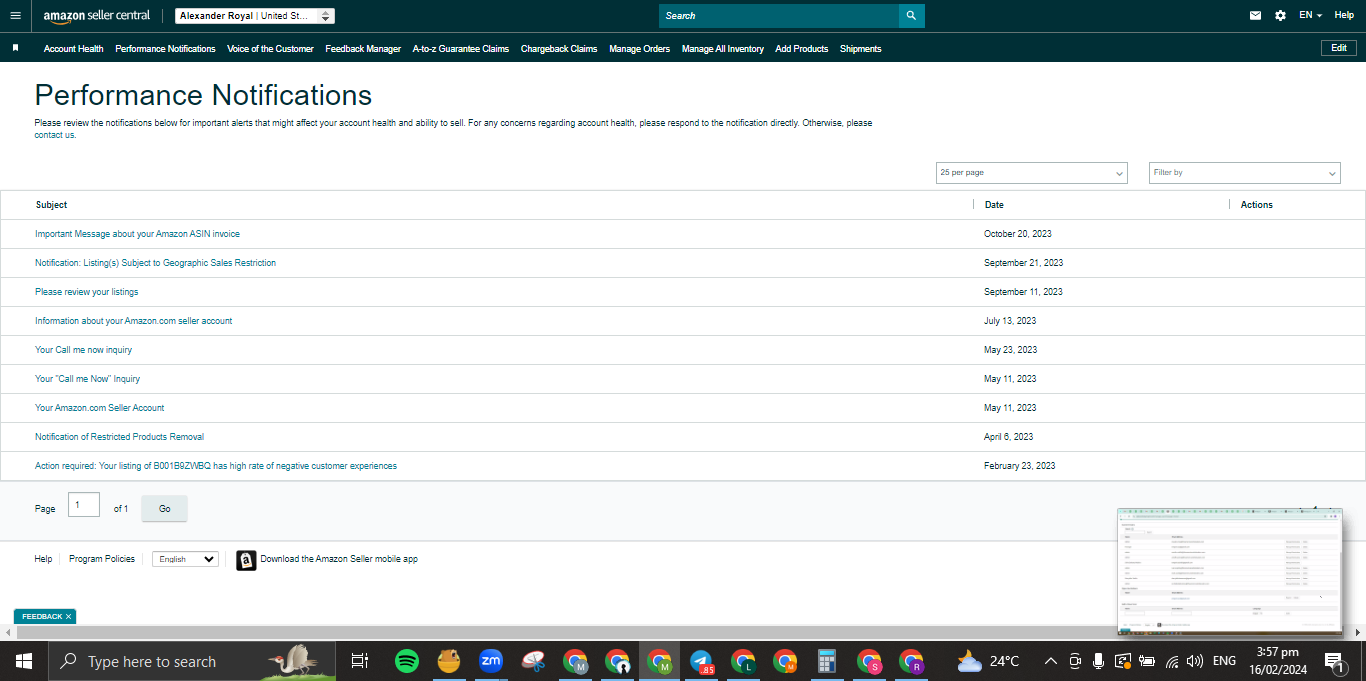Open the 25 per page dropdown

(1031, 173)
